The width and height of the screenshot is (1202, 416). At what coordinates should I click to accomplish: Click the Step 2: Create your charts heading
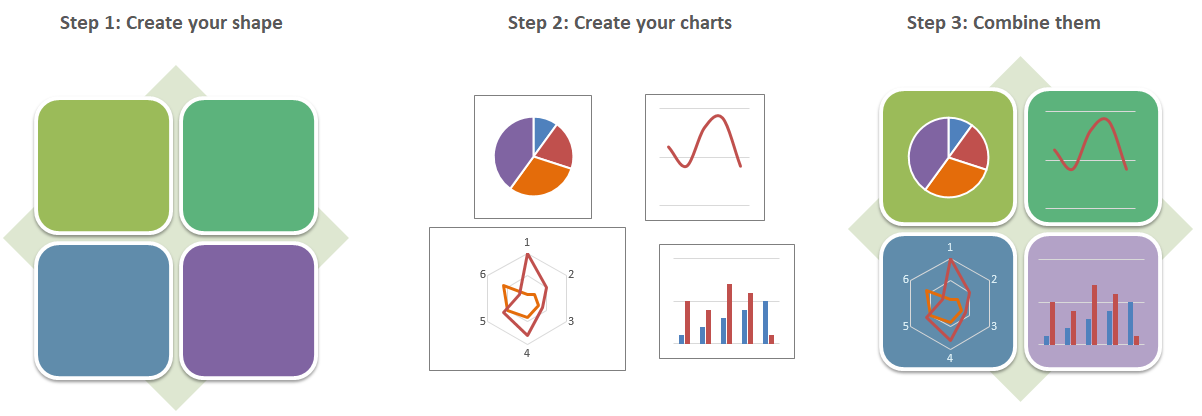[x=620, y=22]
